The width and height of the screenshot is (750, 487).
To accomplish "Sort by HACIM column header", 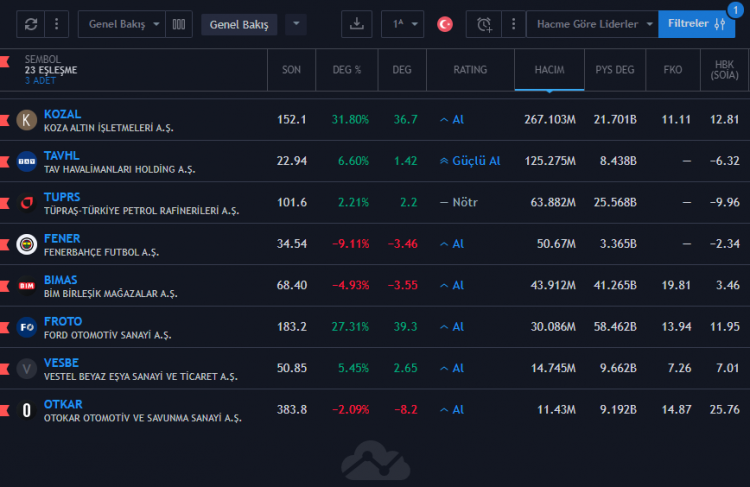I will pos(549,70).
